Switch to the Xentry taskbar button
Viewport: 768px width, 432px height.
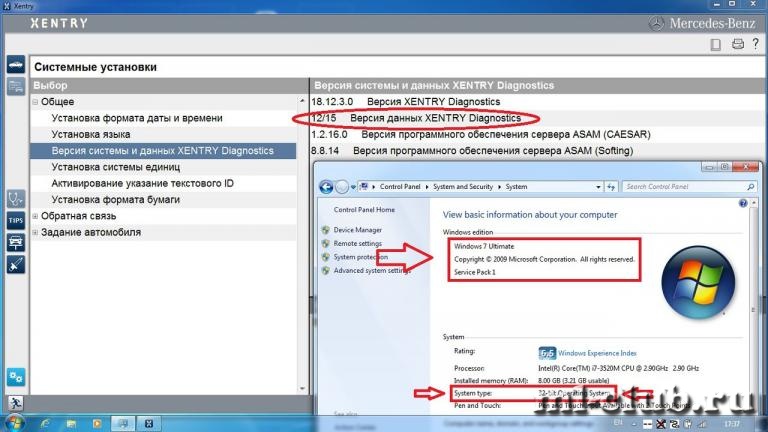click(149, 423)
